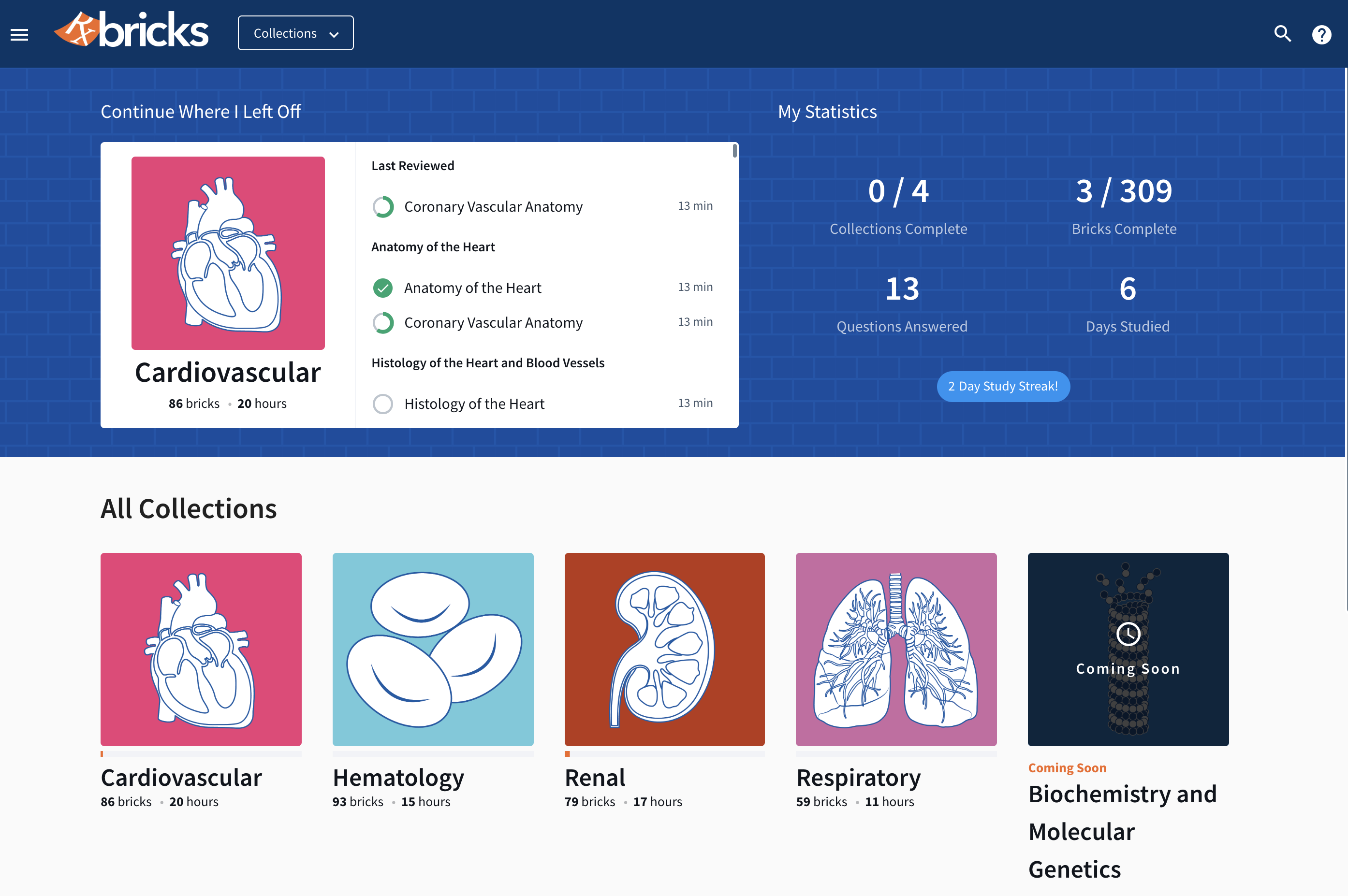
Task: Open the Collections dropdown
Action: [x=295, y=33]
